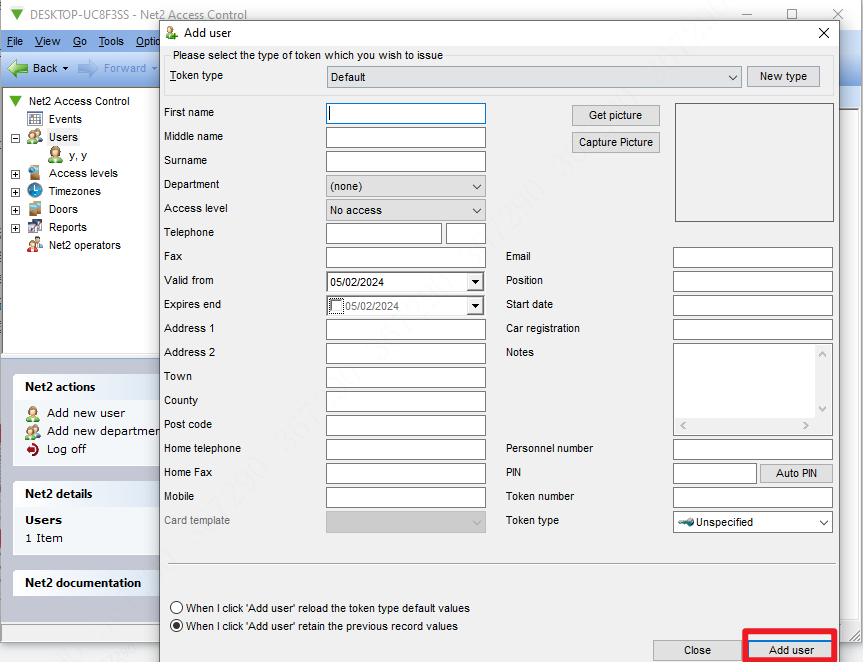This screenshot has width=863, height=662.
Task: Click the First name input field
Action: (406, 114)
